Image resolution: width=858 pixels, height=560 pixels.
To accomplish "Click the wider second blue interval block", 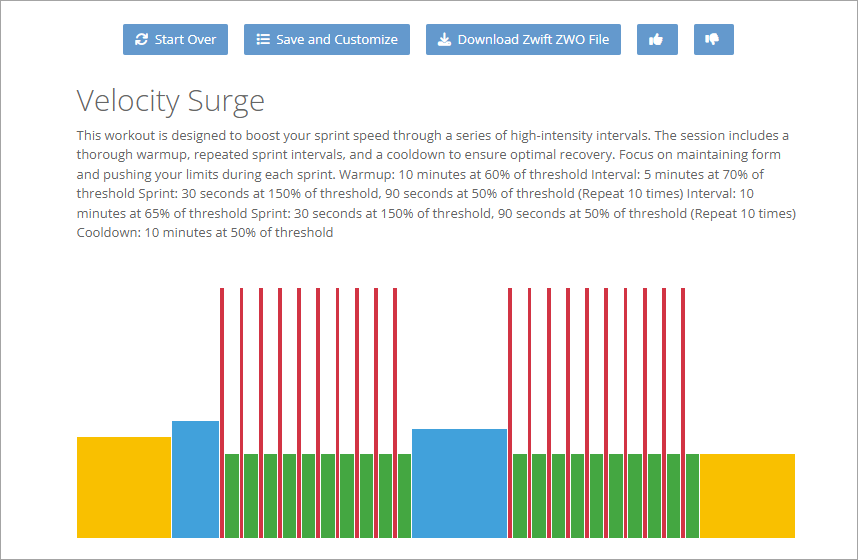I will (459, 483).
